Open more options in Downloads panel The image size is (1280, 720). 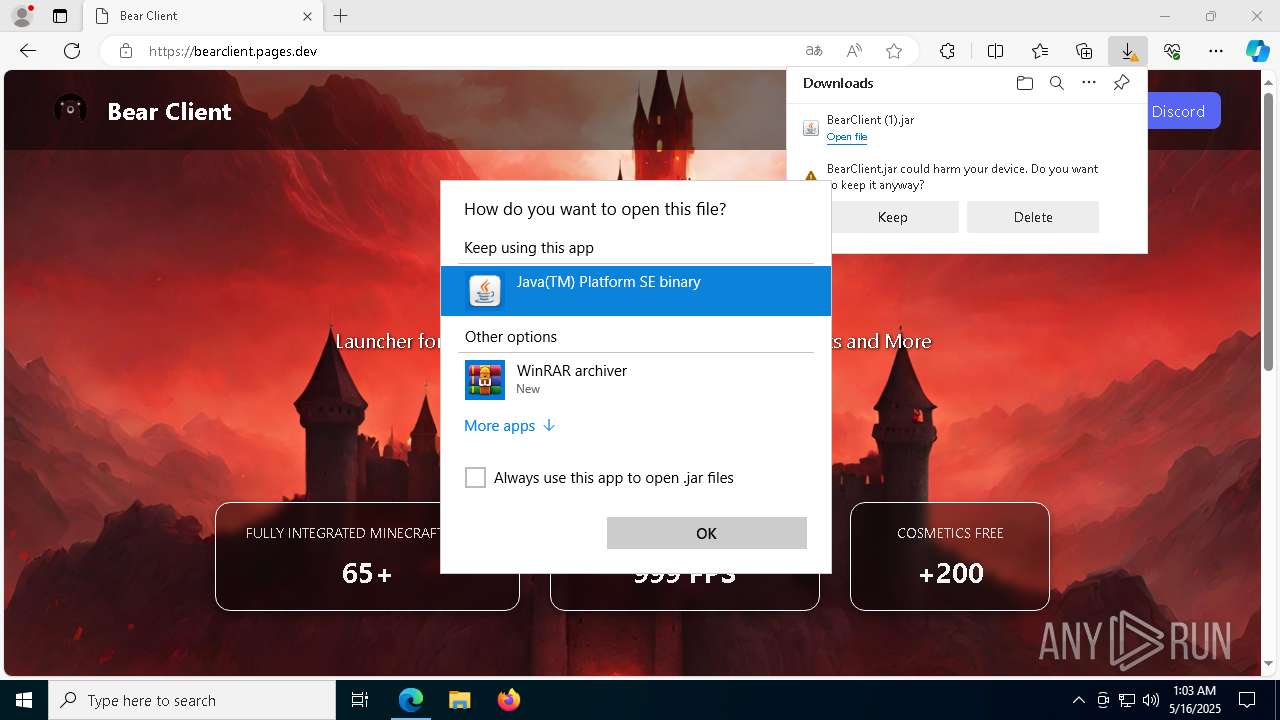coord(1089,83)
